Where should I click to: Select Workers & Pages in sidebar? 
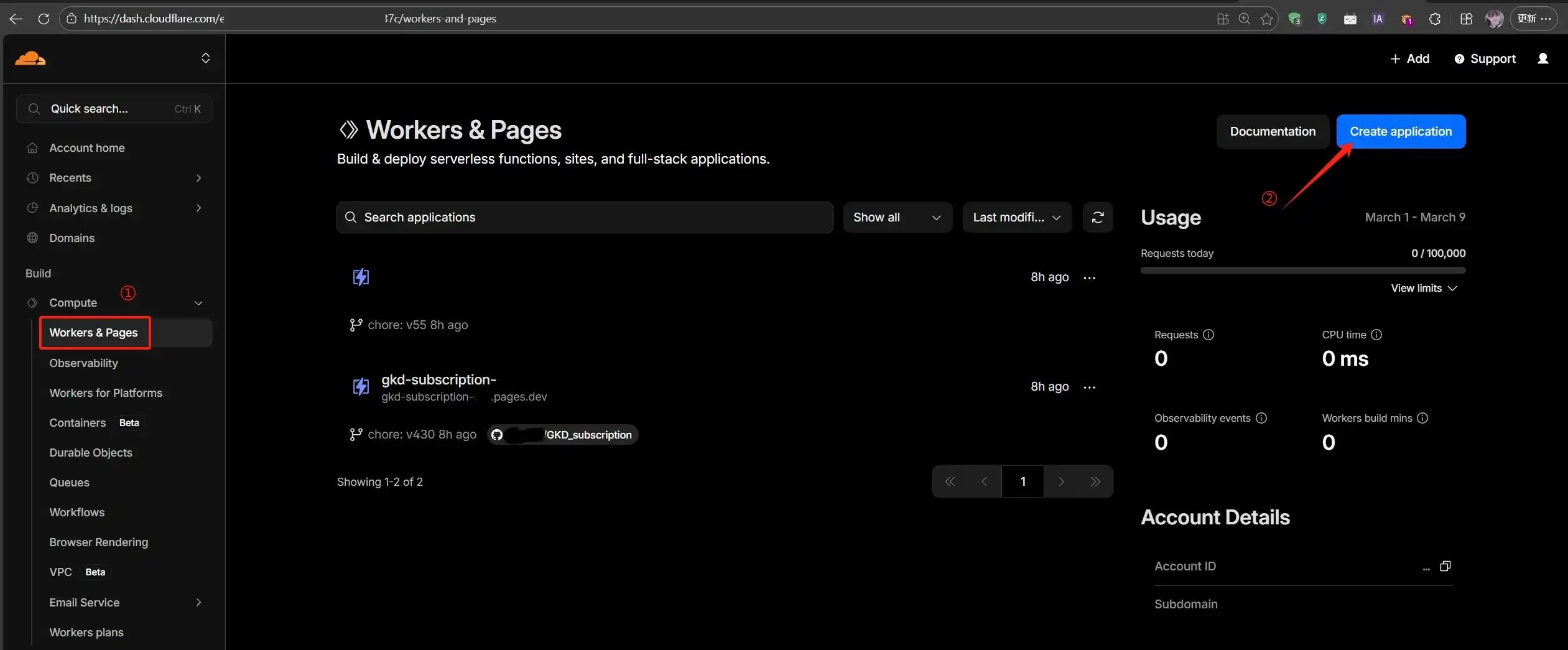click(93, 333)
